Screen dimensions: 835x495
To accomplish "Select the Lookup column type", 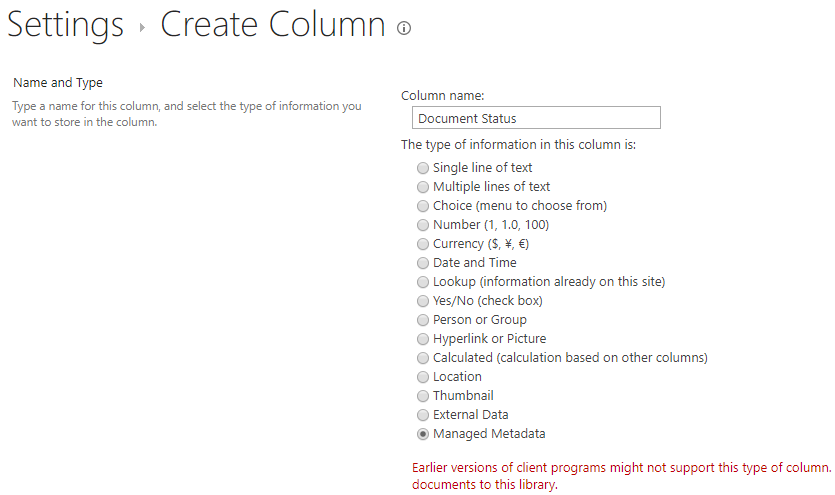I will pos(423,282).
